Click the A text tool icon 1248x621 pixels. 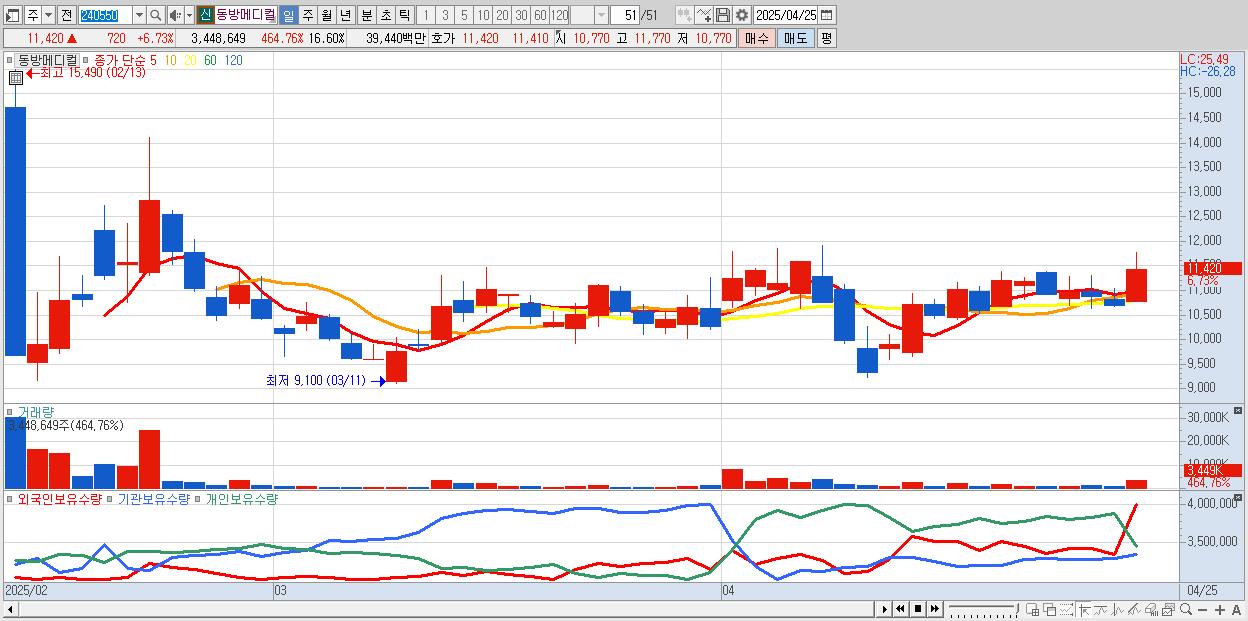pyautogui.click(x=1237, y=610)
